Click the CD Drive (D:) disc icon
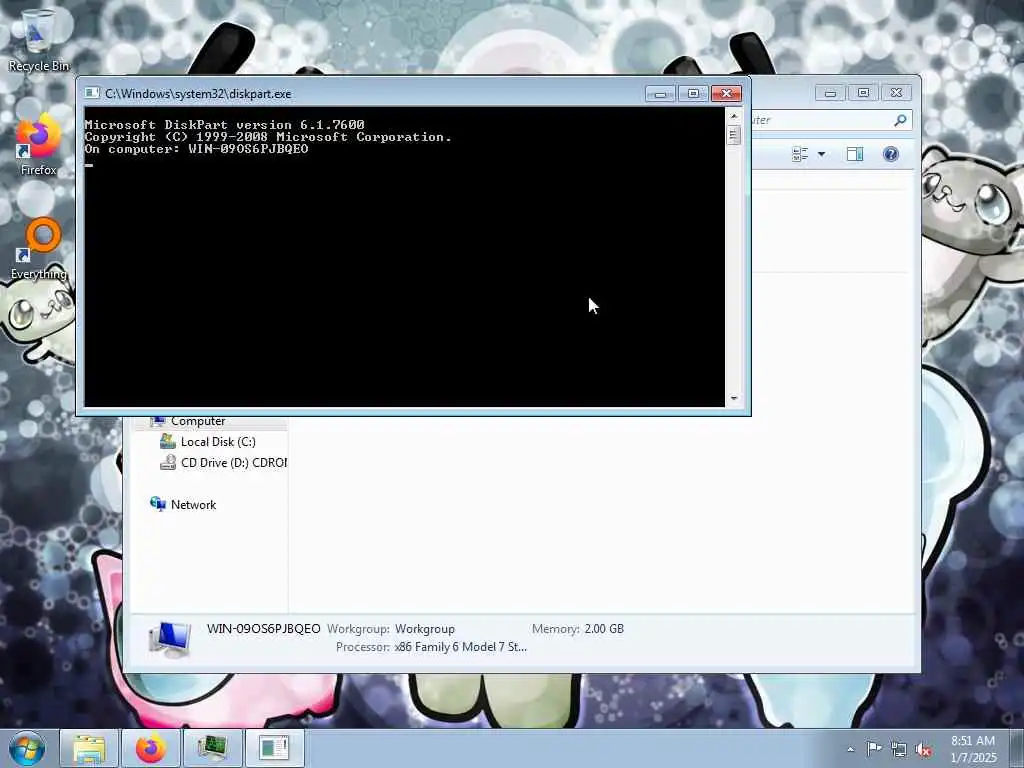 point(168,462)
